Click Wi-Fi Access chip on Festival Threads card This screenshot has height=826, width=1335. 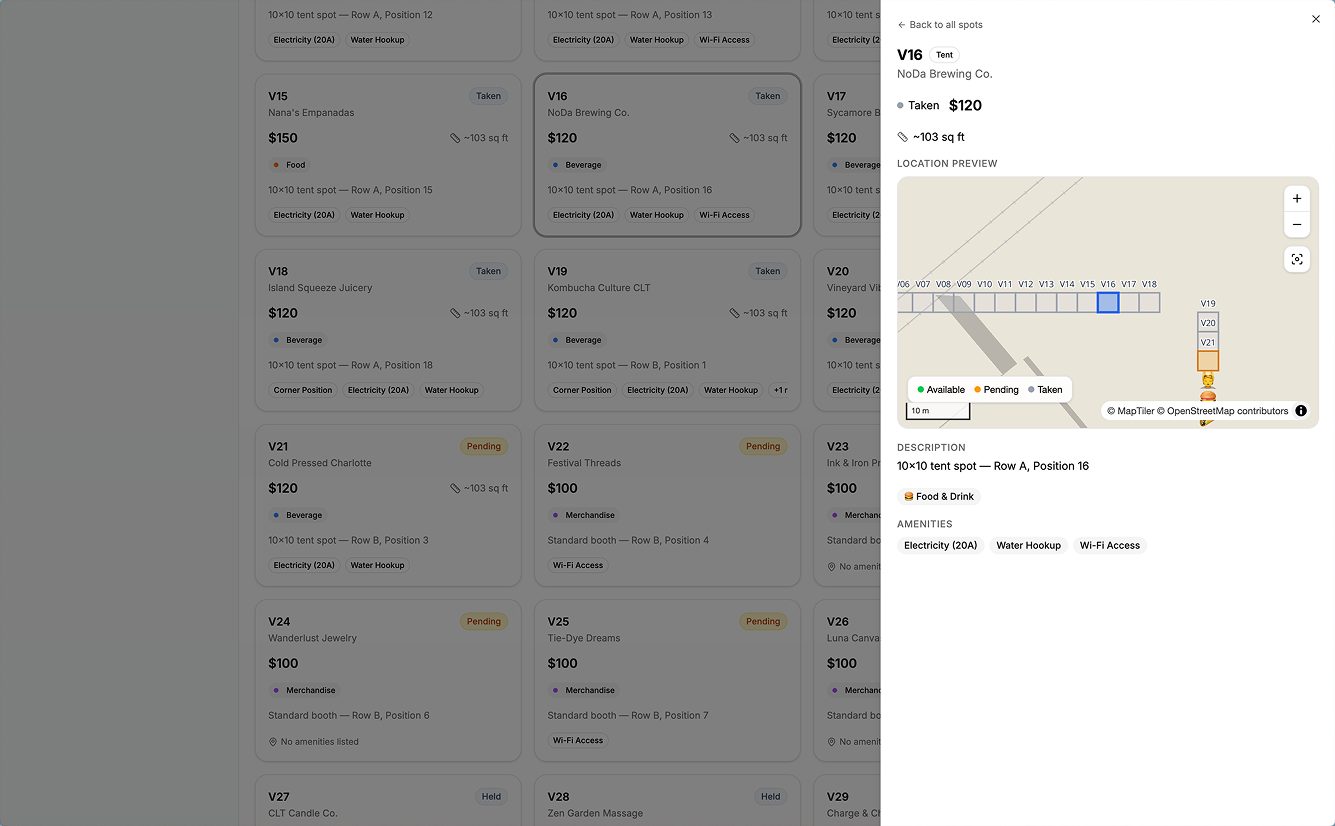click(578, 565)
